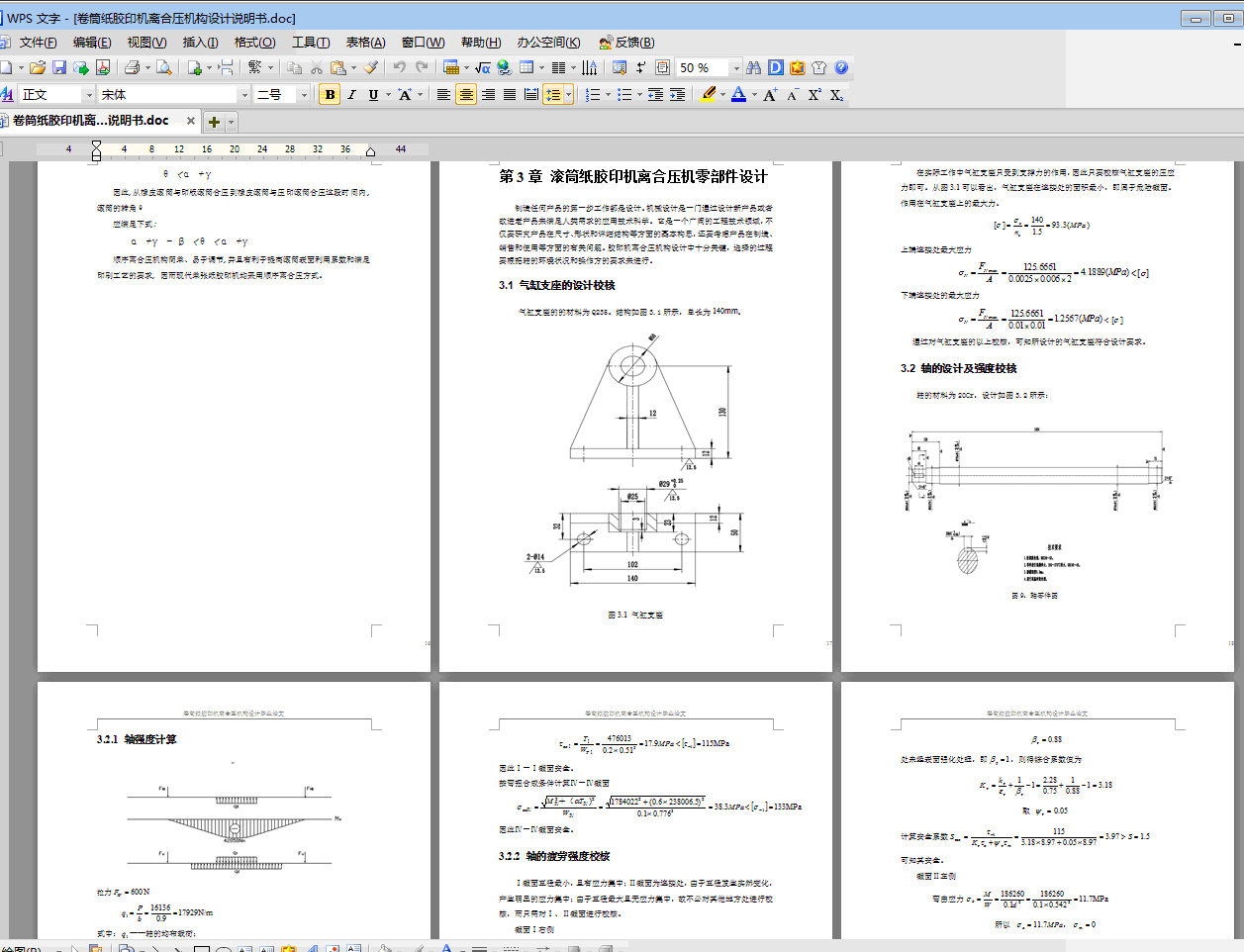1244x952 pixels.
Task: Expand the numbered list options arrow
Action: tap(608, 95)
